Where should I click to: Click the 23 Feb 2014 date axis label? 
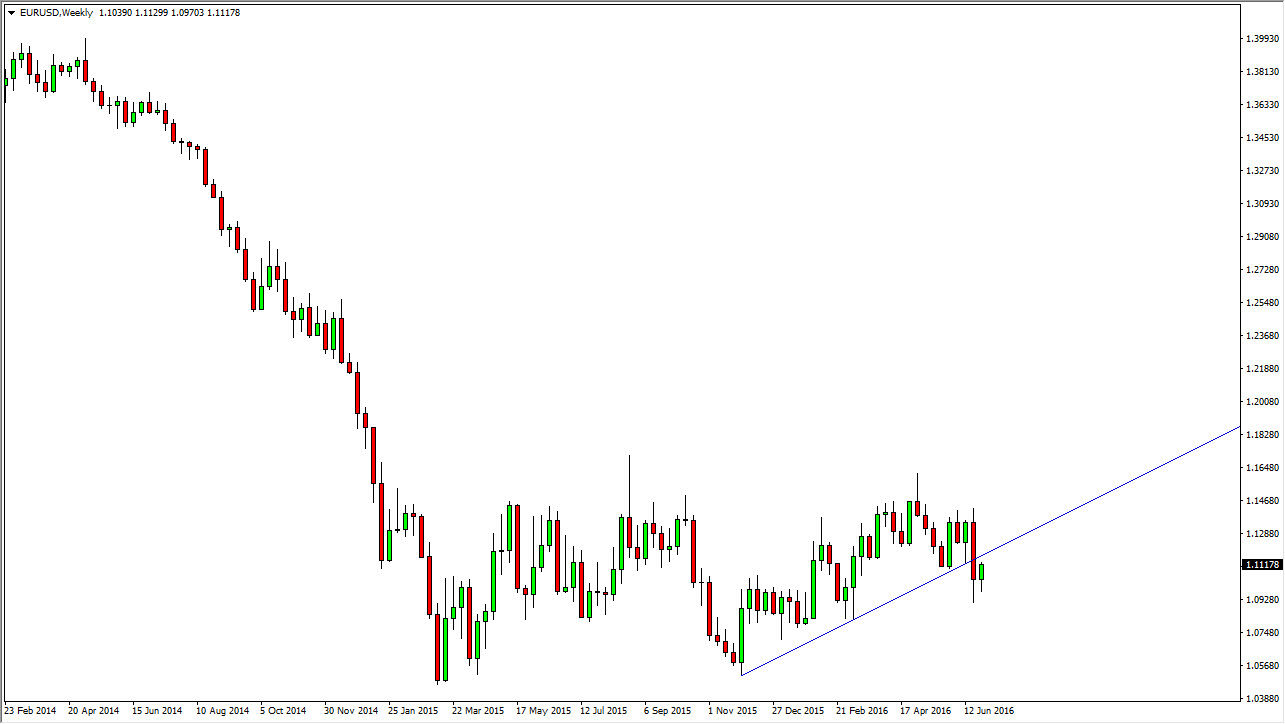[28, 710]
